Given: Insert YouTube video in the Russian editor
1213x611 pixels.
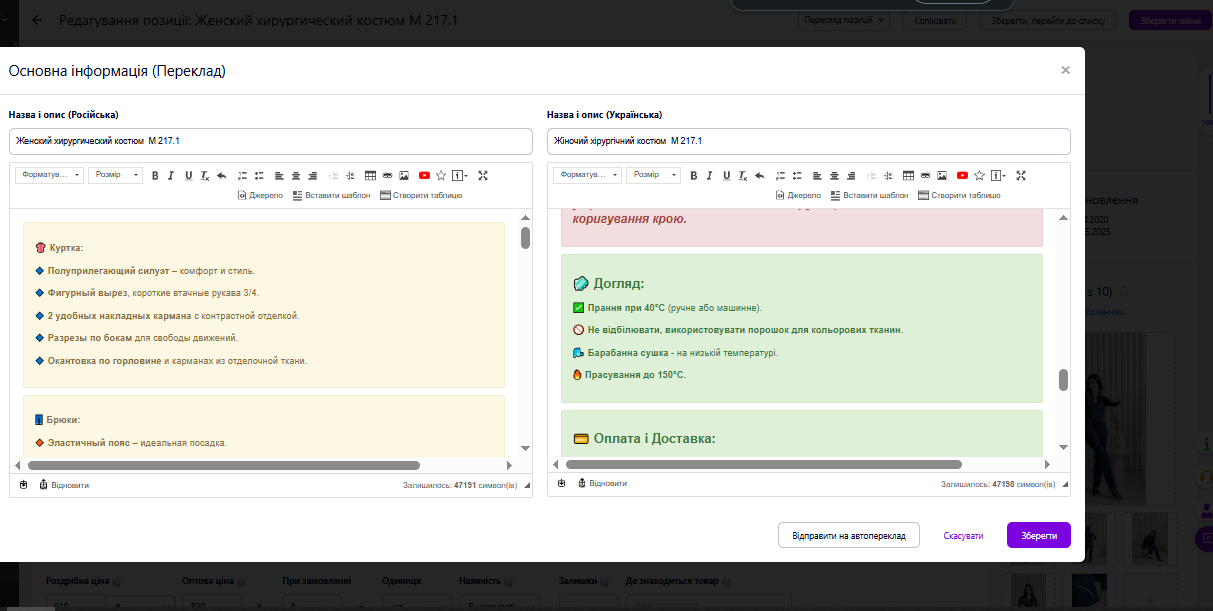Looking at the screenshot, I should 424,176.
